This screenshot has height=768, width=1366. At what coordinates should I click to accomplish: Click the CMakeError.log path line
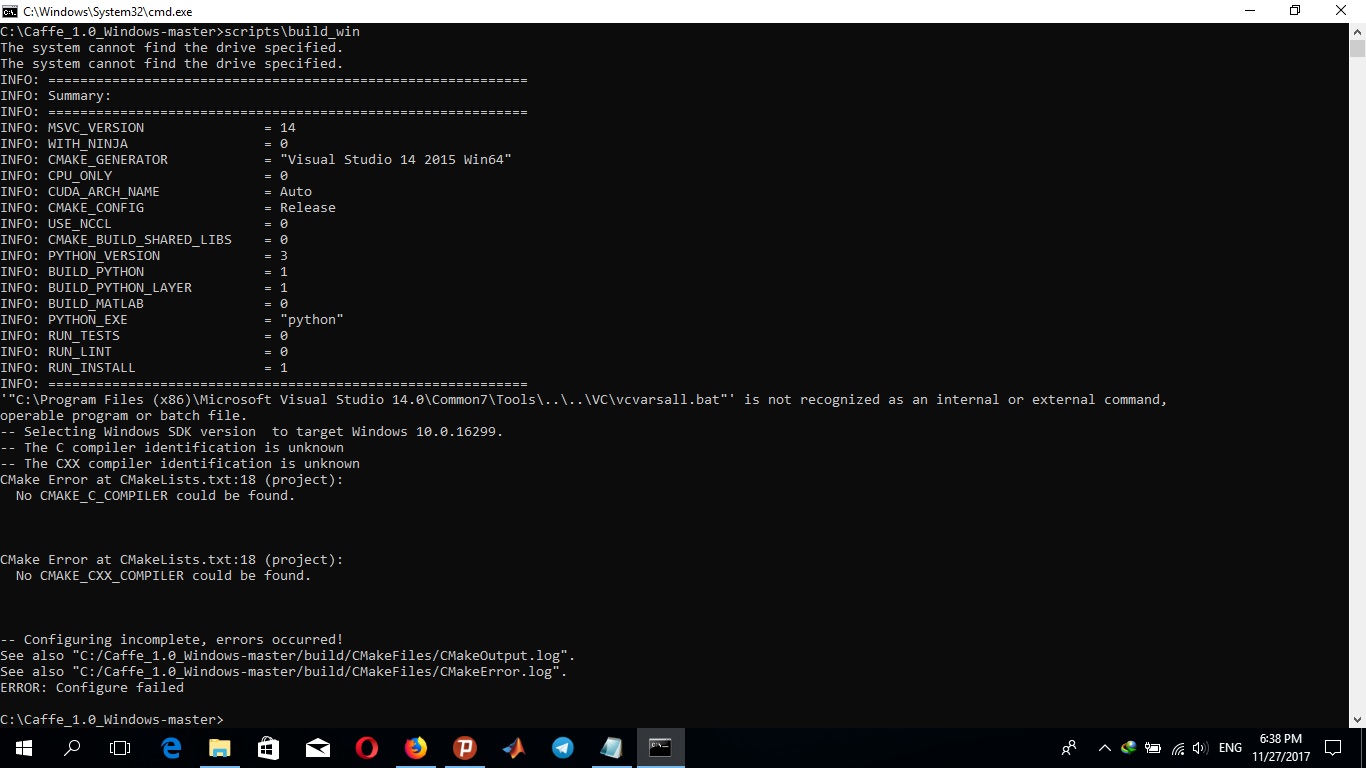pos(284,672)
